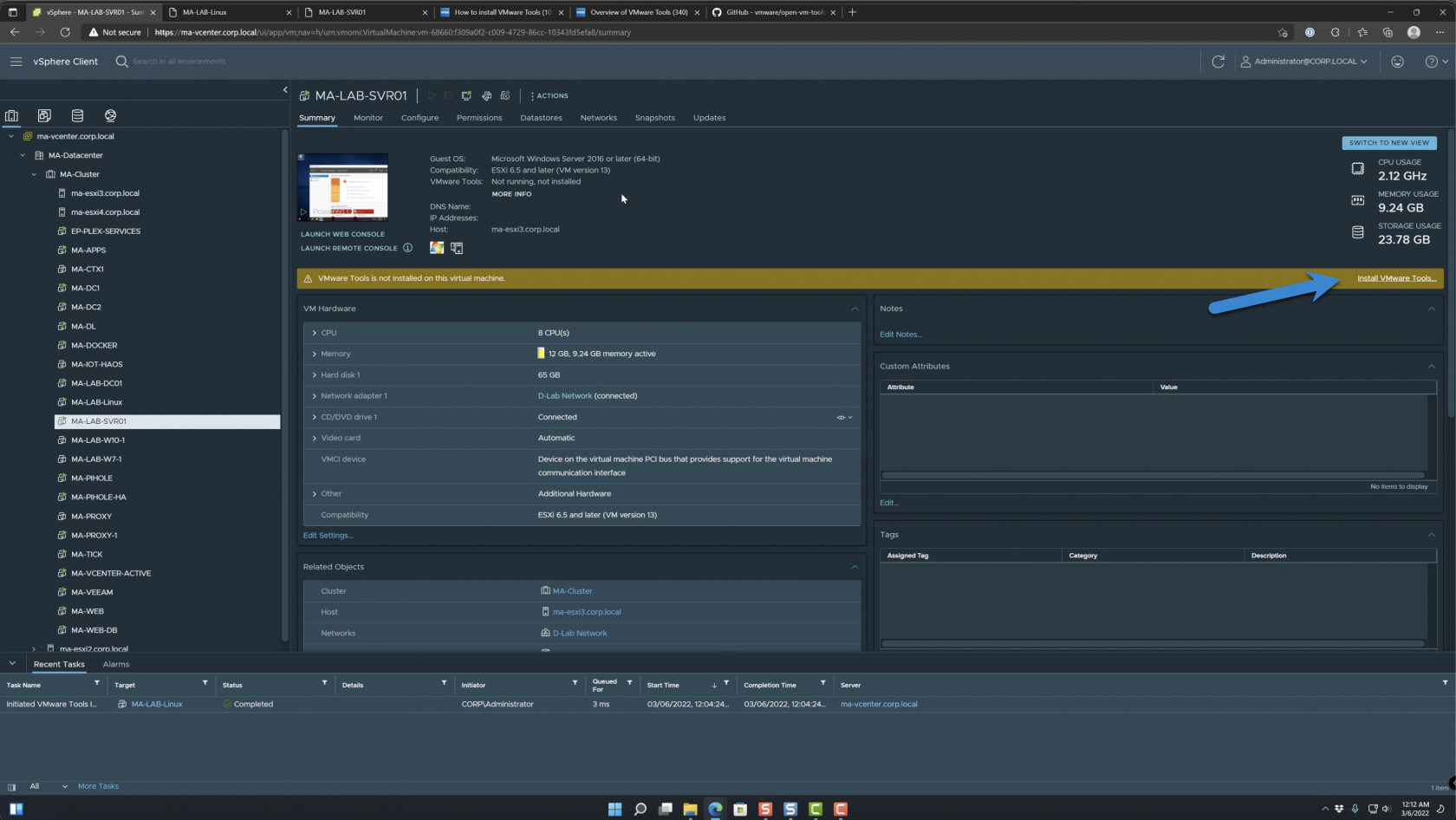
Task: Collapse ma-vcenter.corp.local tree node
Action: tap(11, 136)
